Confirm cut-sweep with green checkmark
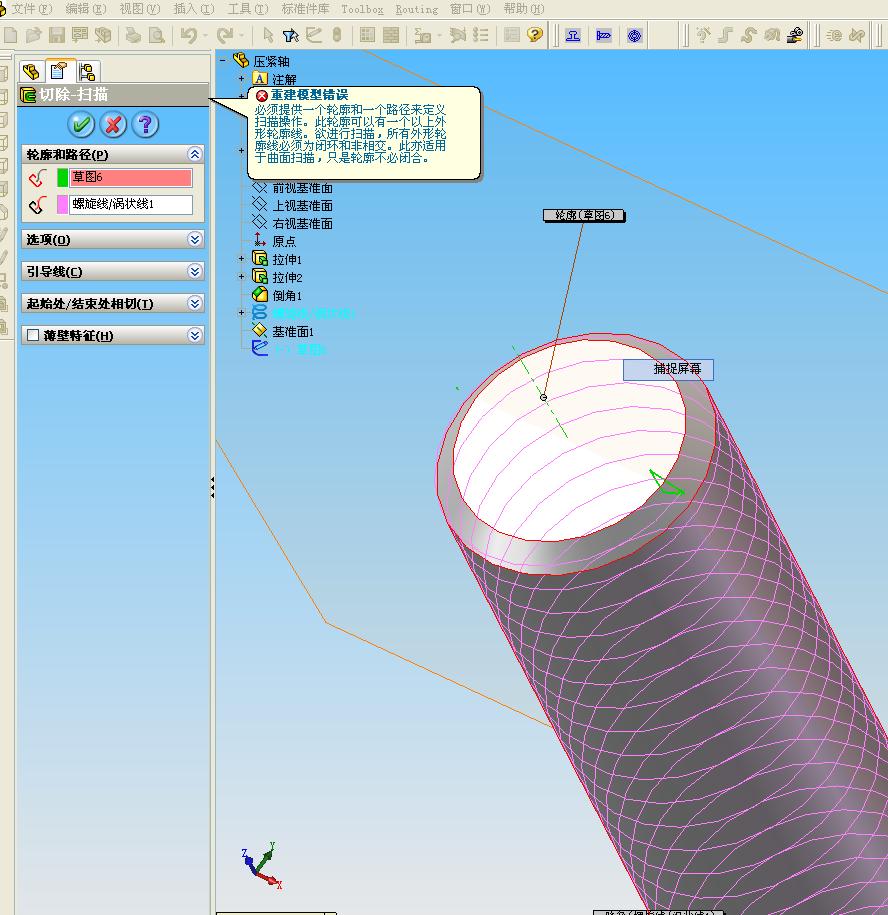 [x=81, y=124]
